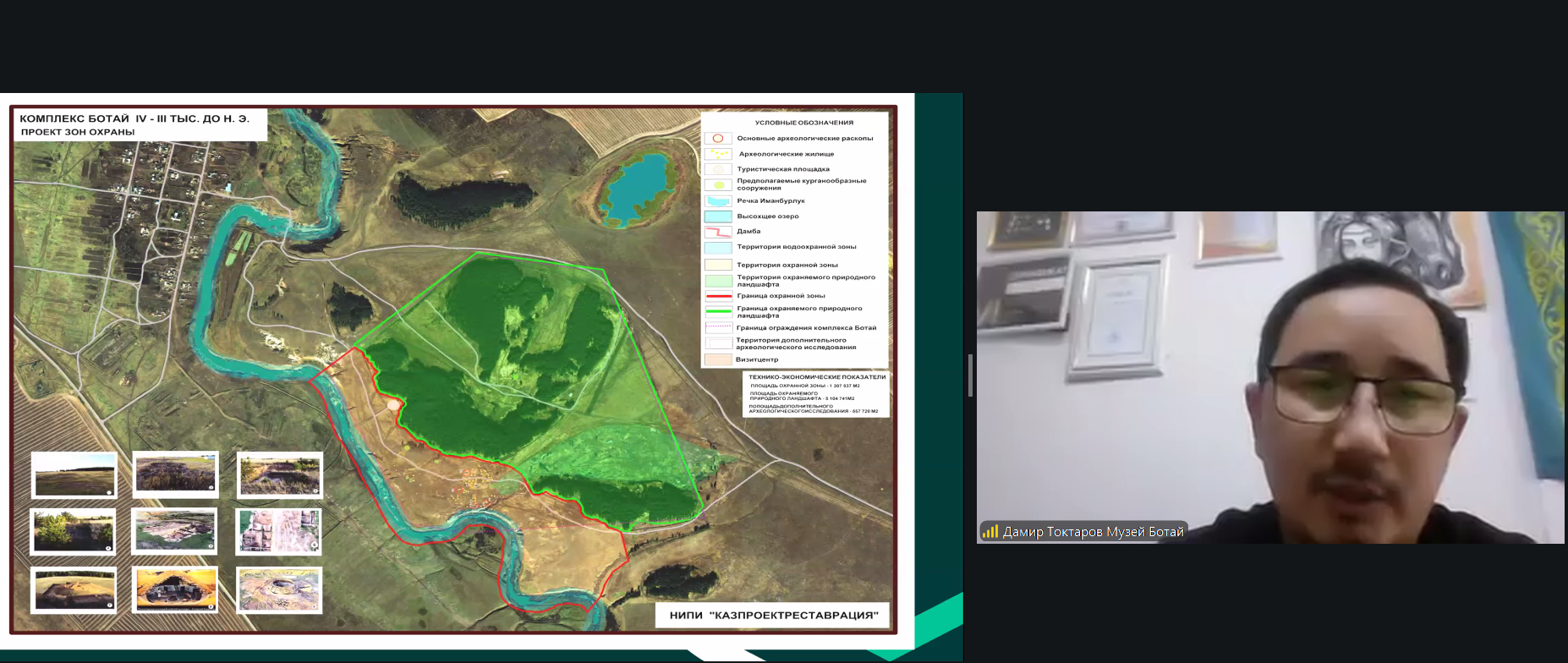This screenshot has height=663, width=1568.
Task: Click the Визитцентр peach legend swatch
Action: tap(717, 359)
